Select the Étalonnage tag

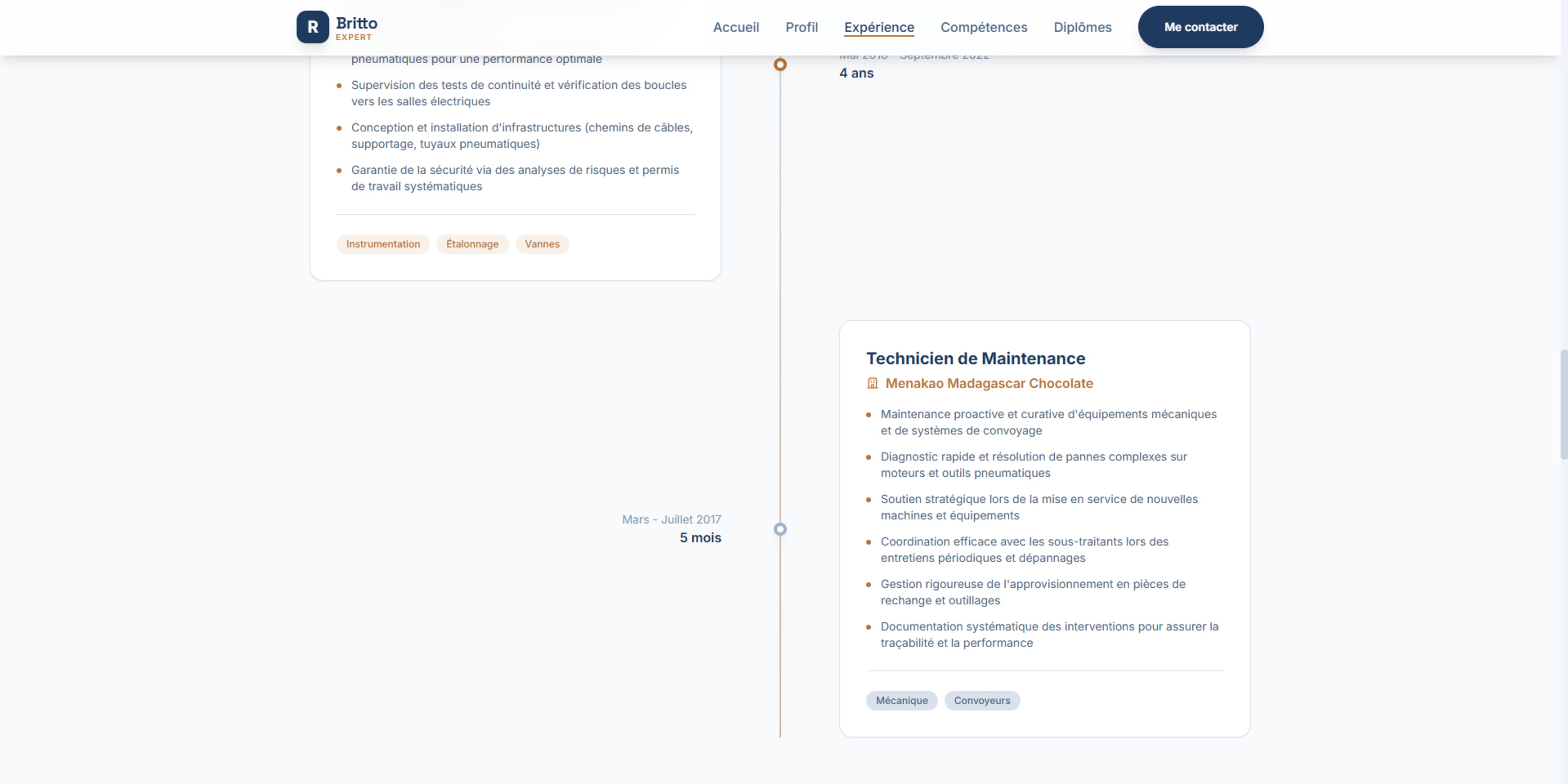point(472,244)
